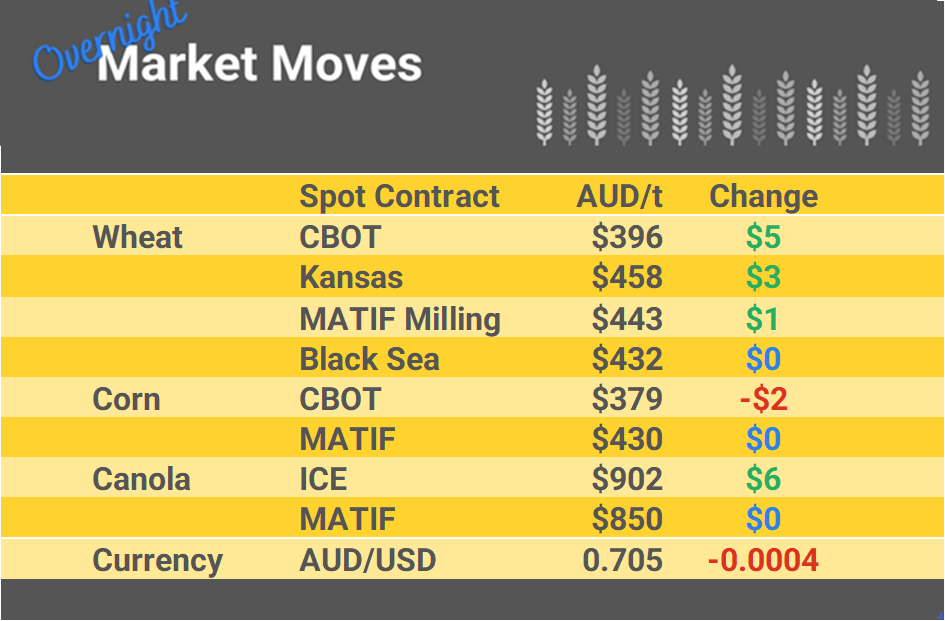
Task: Click the "Change" column header
Action: pos(763,196)
